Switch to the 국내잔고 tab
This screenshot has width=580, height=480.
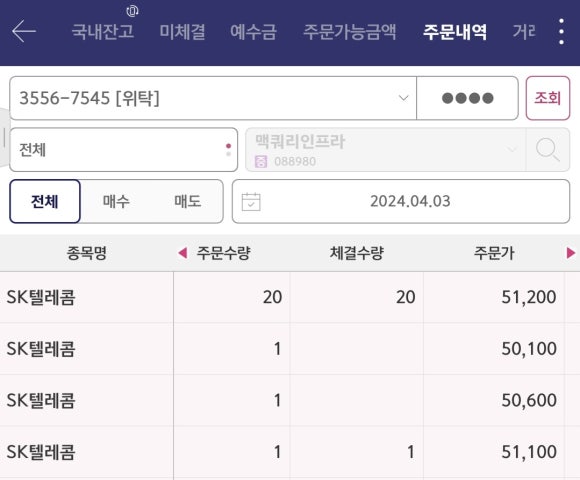(102, 31)
